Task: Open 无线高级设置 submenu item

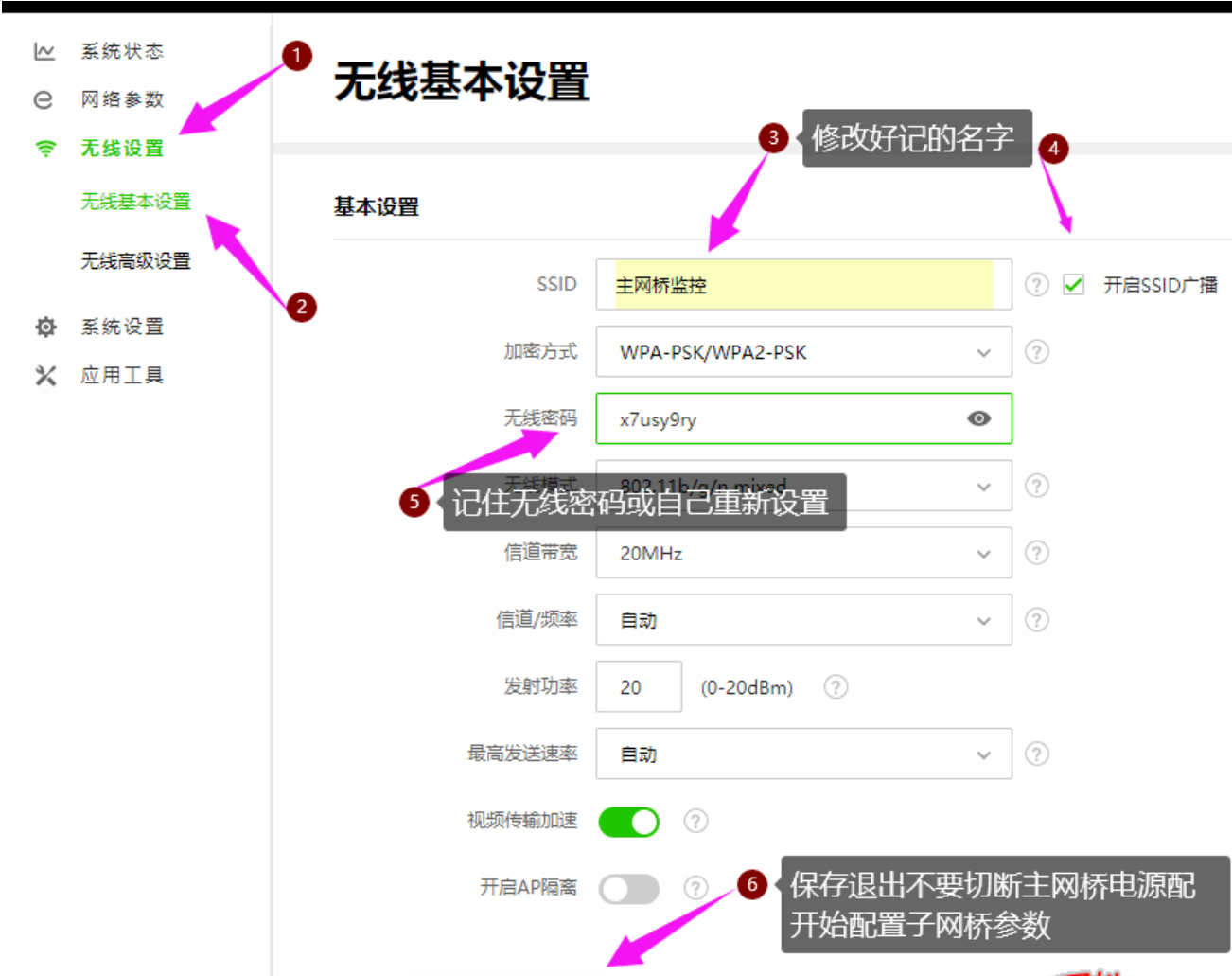Action: pyautogui.click(x=135, y=261)
